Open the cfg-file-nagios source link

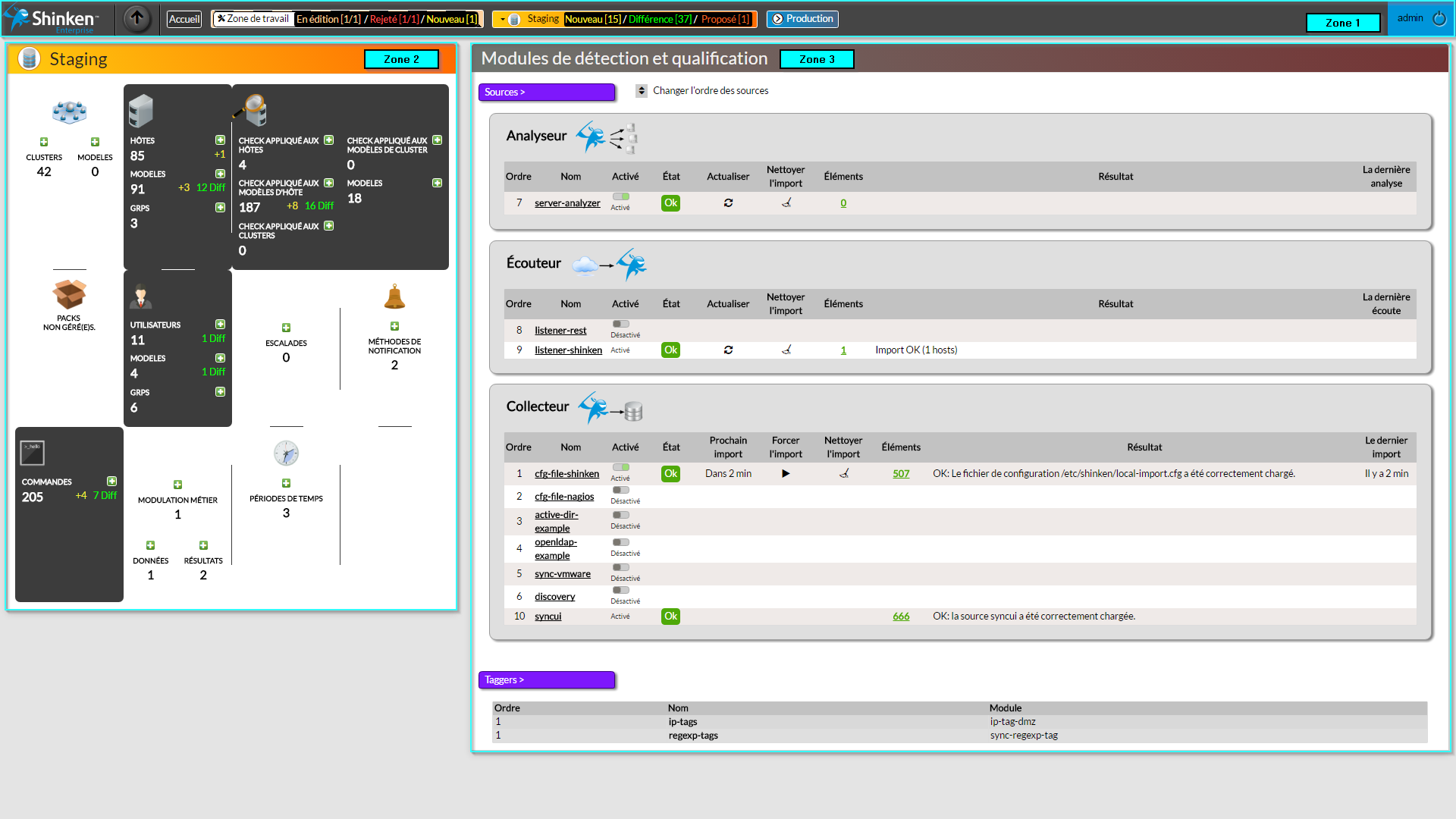coord(564,497)
